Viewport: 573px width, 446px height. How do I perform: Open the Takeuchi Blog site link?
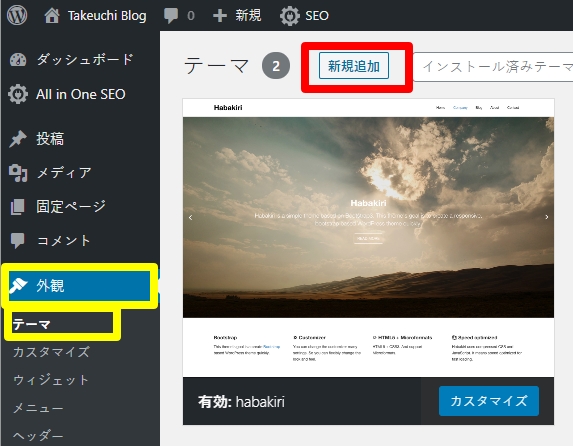pos(107,16)
